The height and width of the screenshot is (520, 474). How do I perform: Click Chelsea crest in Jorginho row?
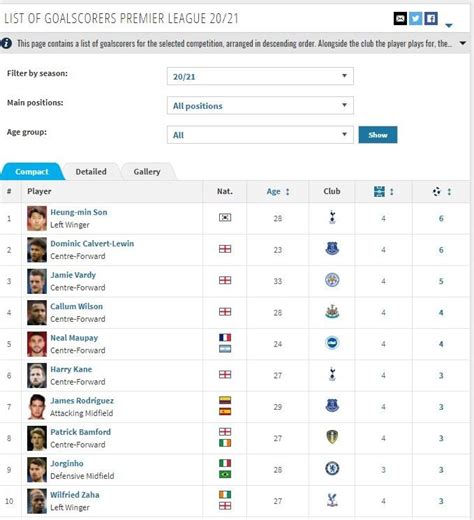[332, 469]
